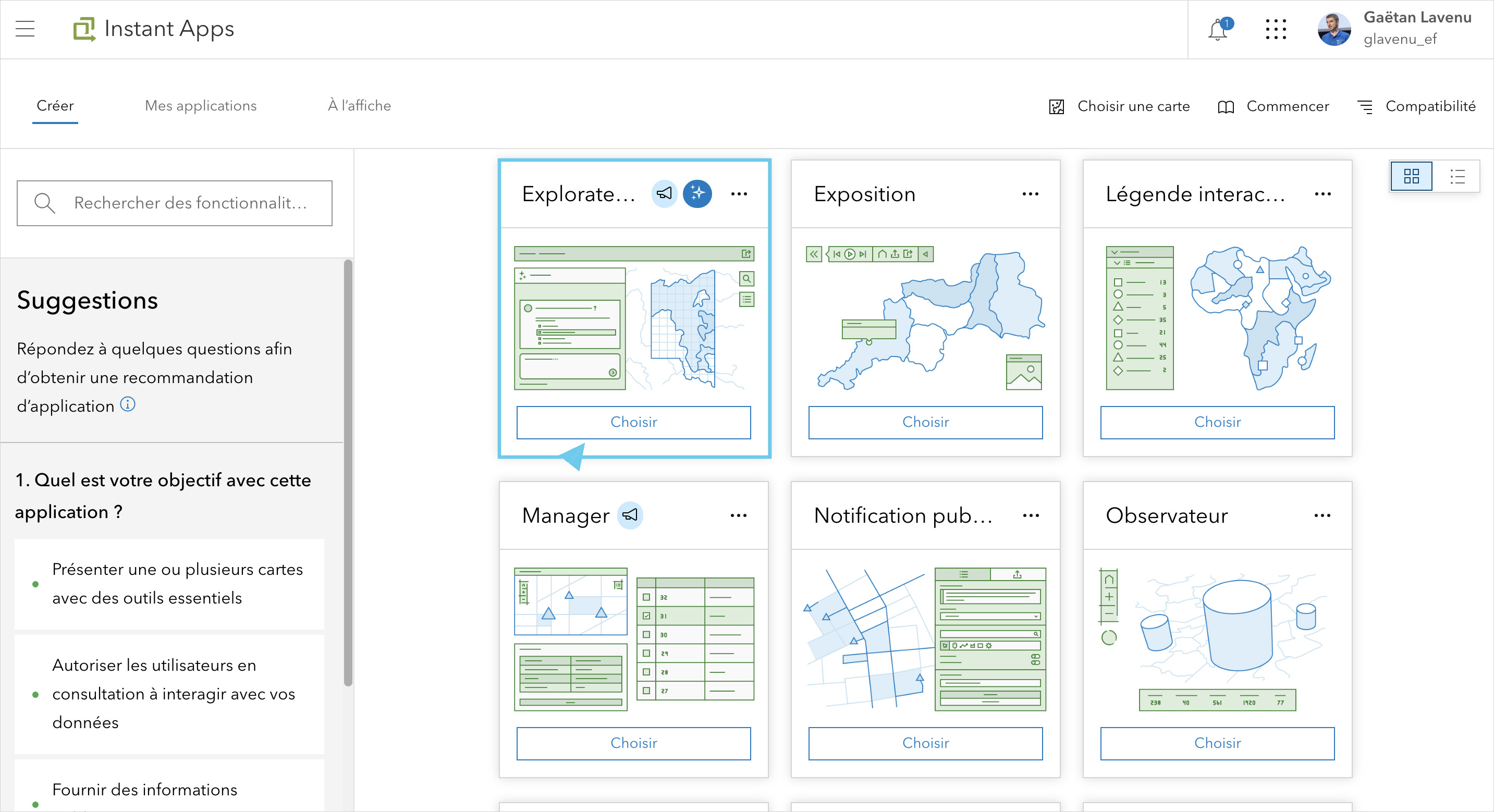Open the Compatibilité link

tap(1430, 106)
